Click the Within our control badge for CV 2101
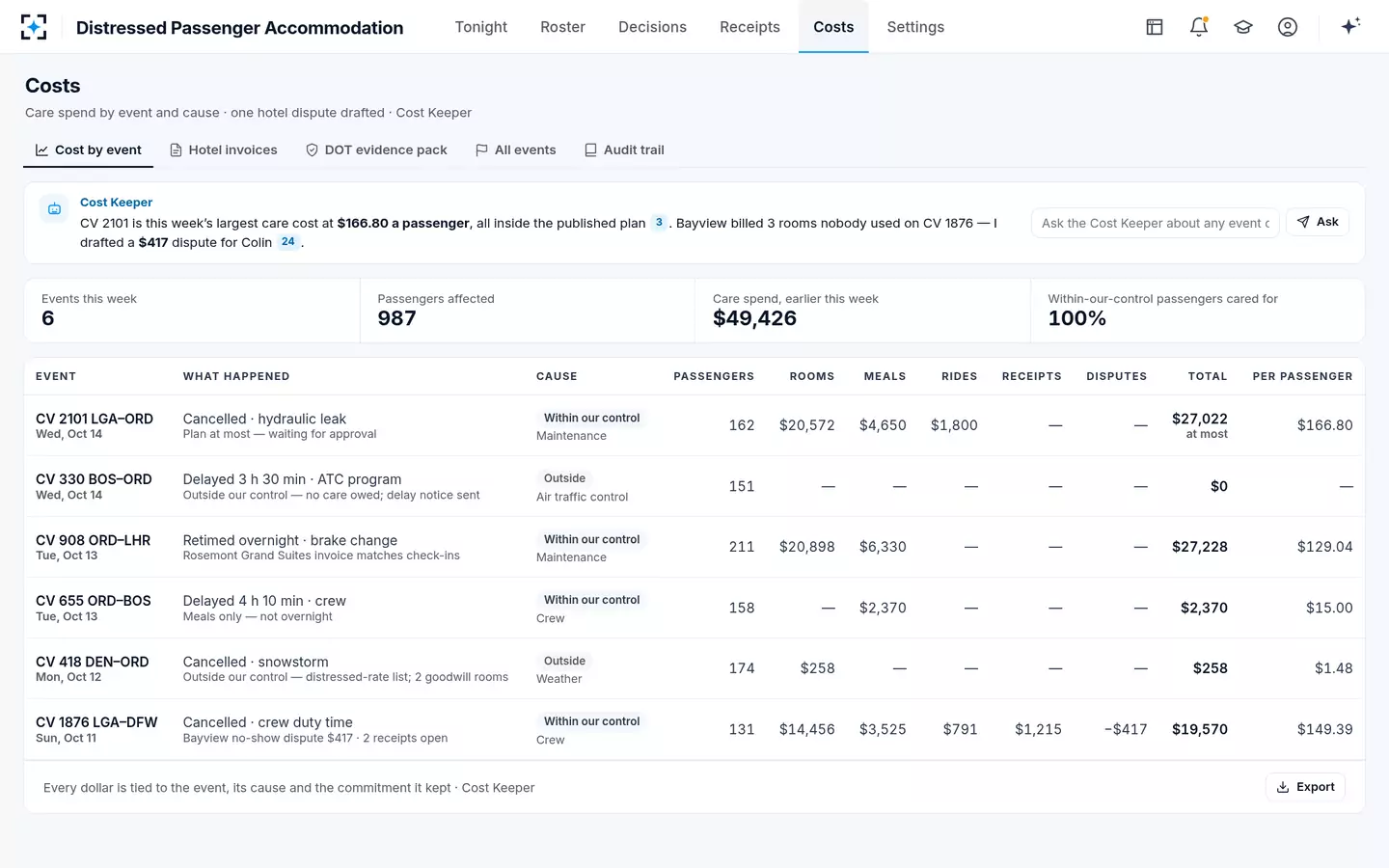 591,418
